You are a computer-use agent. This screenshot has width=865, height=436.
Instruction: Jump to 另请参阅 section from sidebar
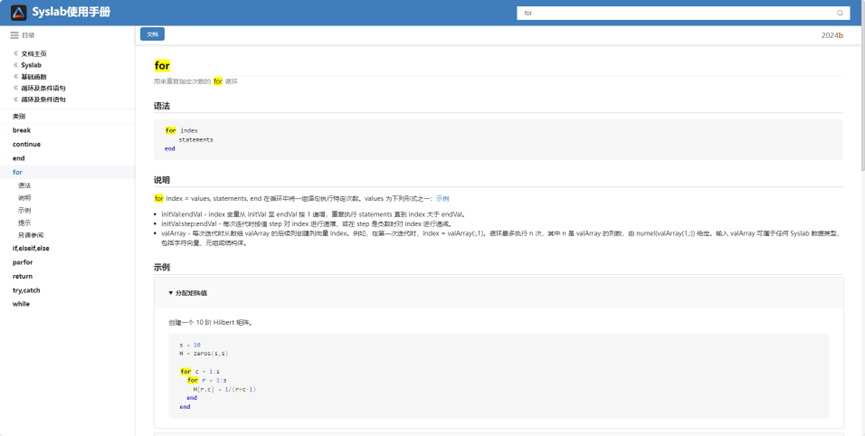coord(31,235)
